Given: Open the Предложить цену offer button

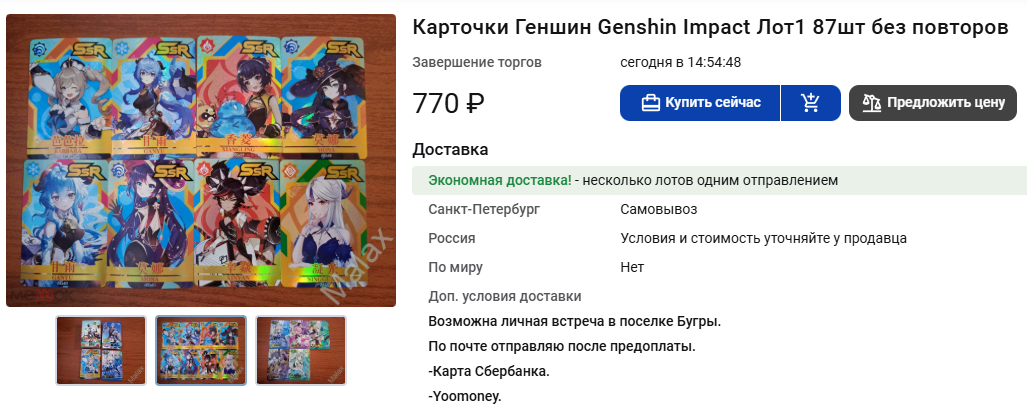Looking at the screenshot, I should point(933,103).
